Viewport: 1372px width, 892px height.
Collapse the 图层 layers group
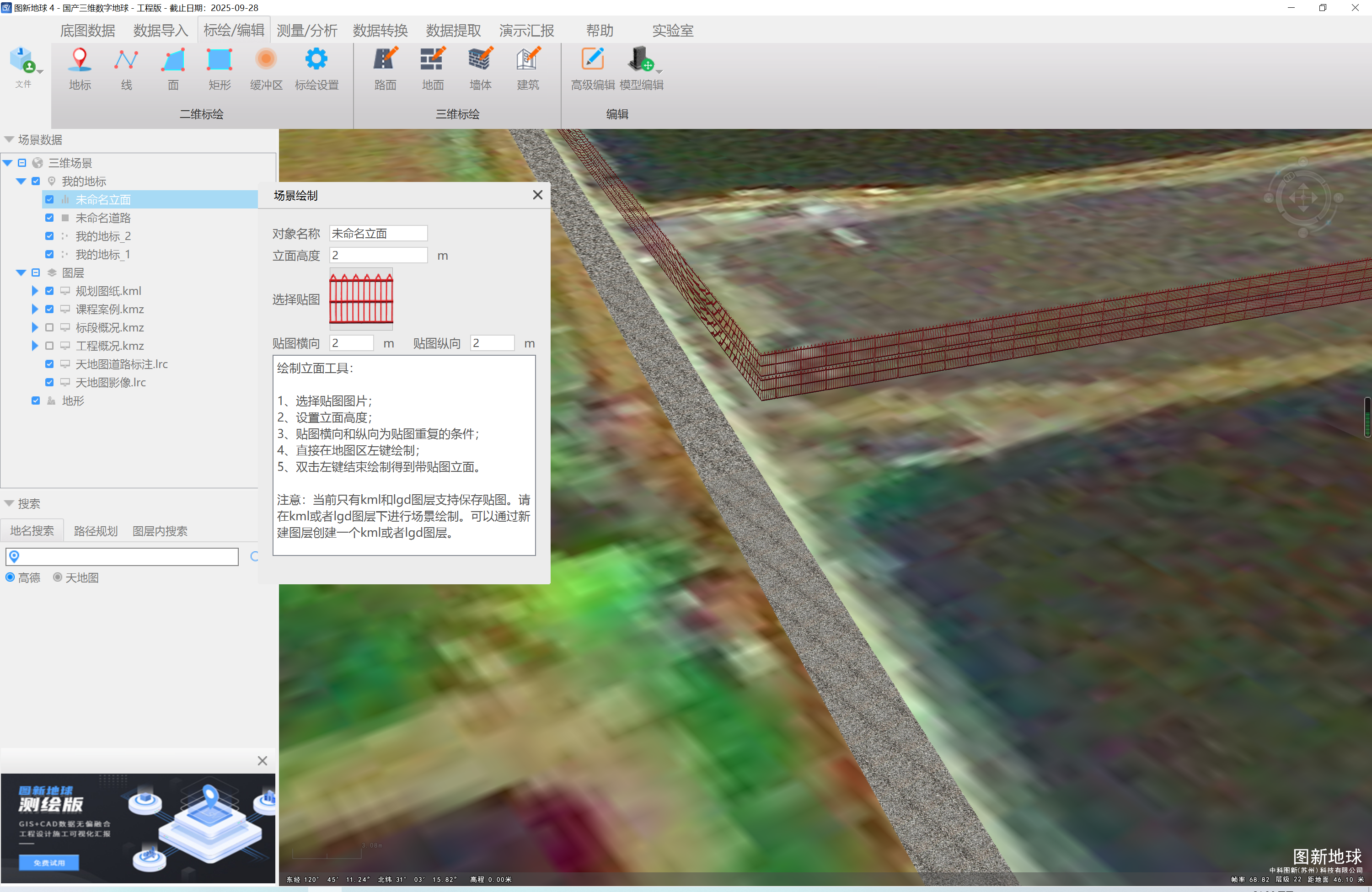pos(21,272)
